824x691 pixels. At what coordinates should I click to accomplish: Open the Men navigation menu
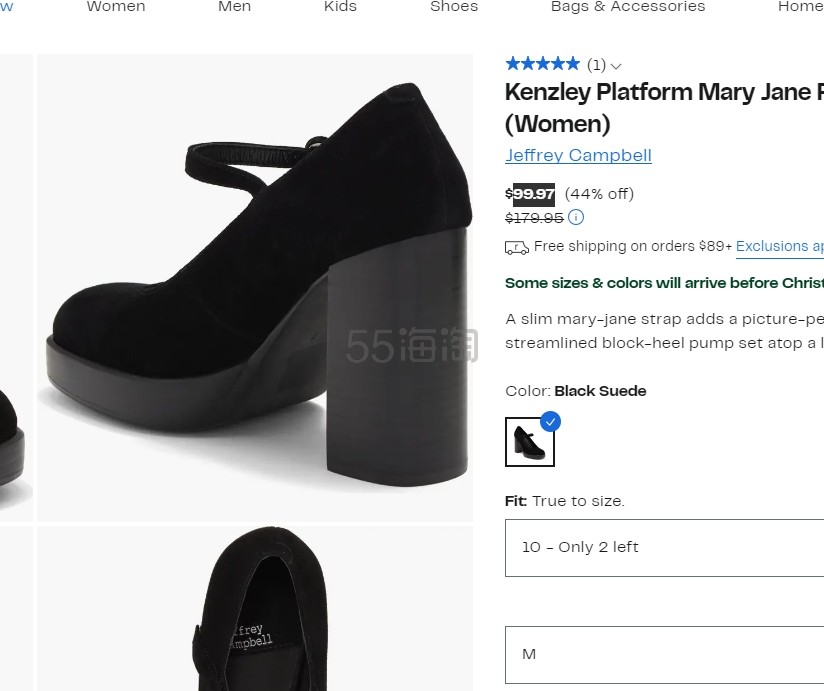(234, 8)
